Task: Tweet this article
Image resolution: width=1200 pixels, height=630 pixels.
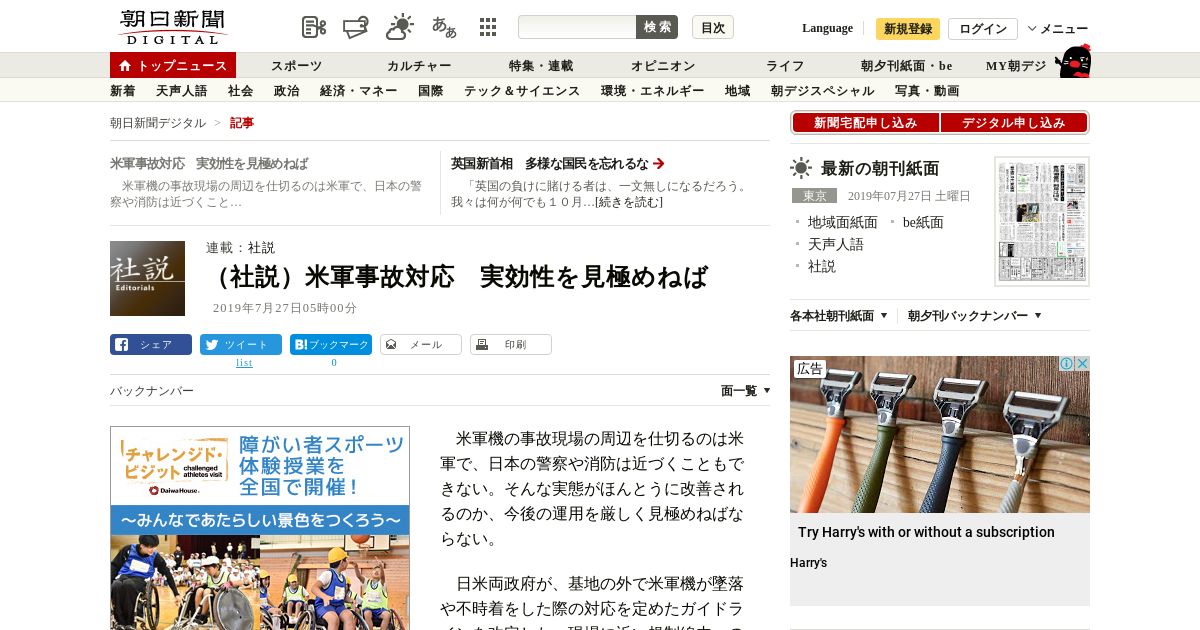Action: pos(241,345)
